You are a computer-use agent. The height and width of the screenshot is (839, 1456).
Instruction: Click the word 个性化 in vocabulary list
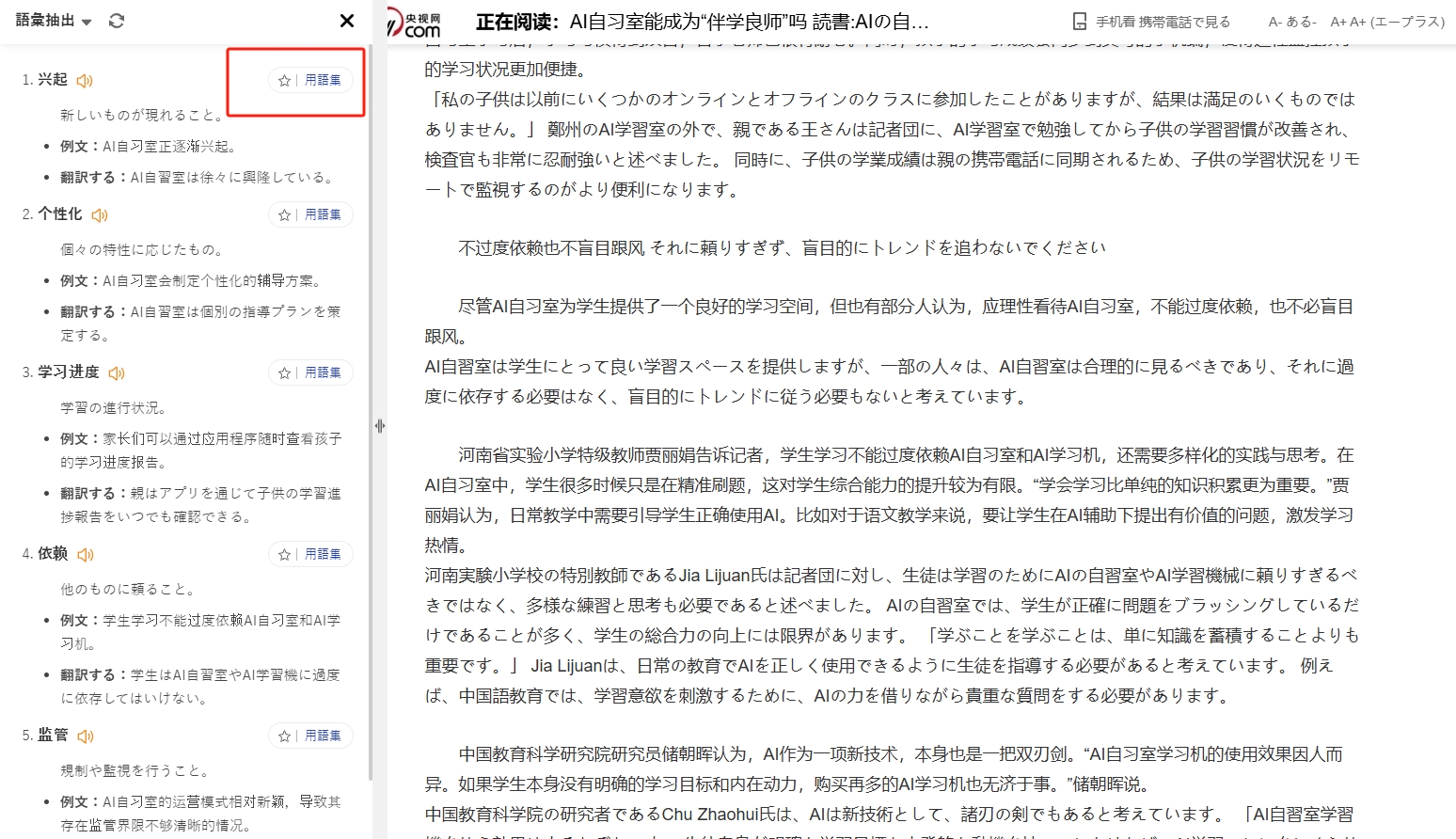[x=60, y=214]
